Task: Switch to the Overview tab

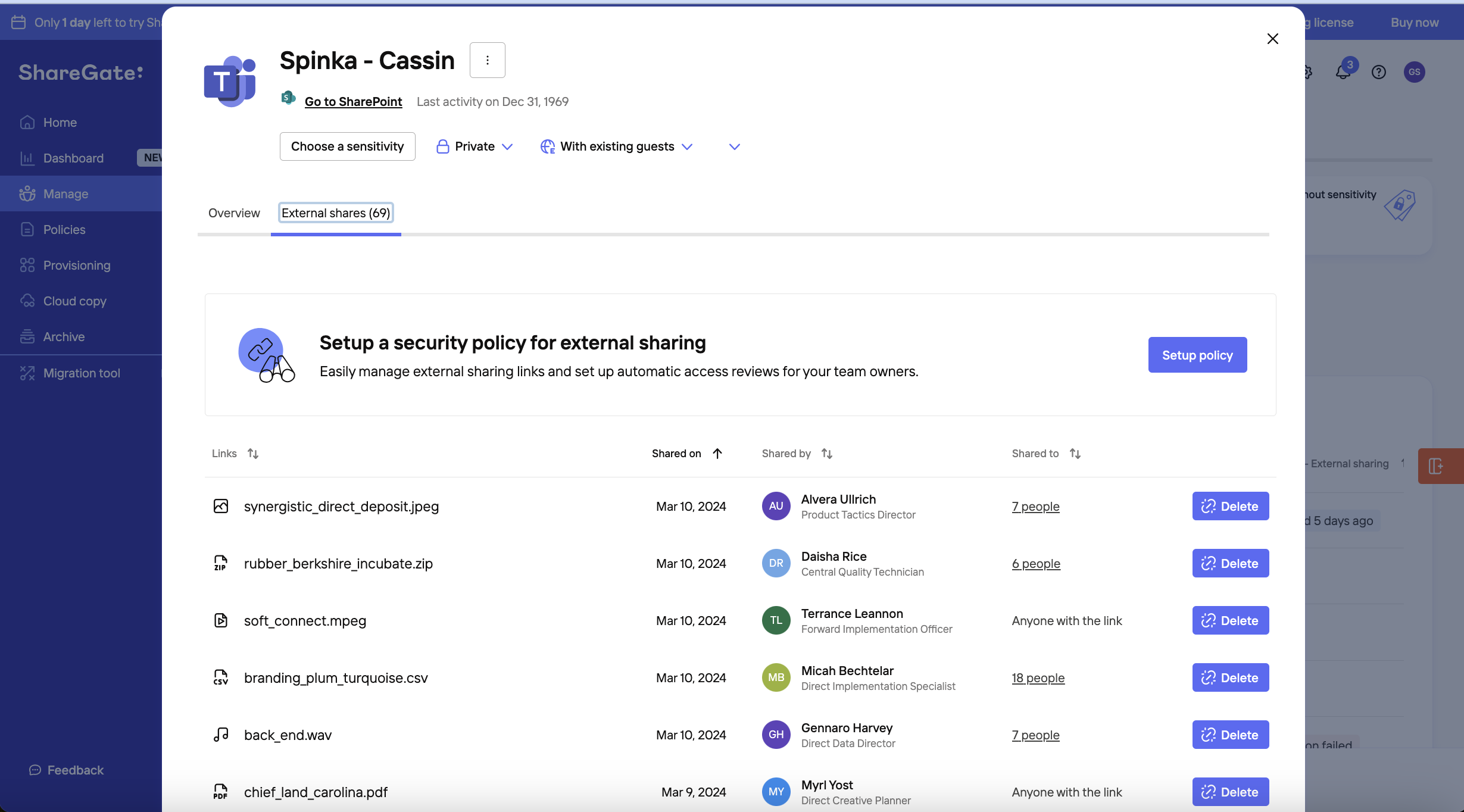Action: 234,213
